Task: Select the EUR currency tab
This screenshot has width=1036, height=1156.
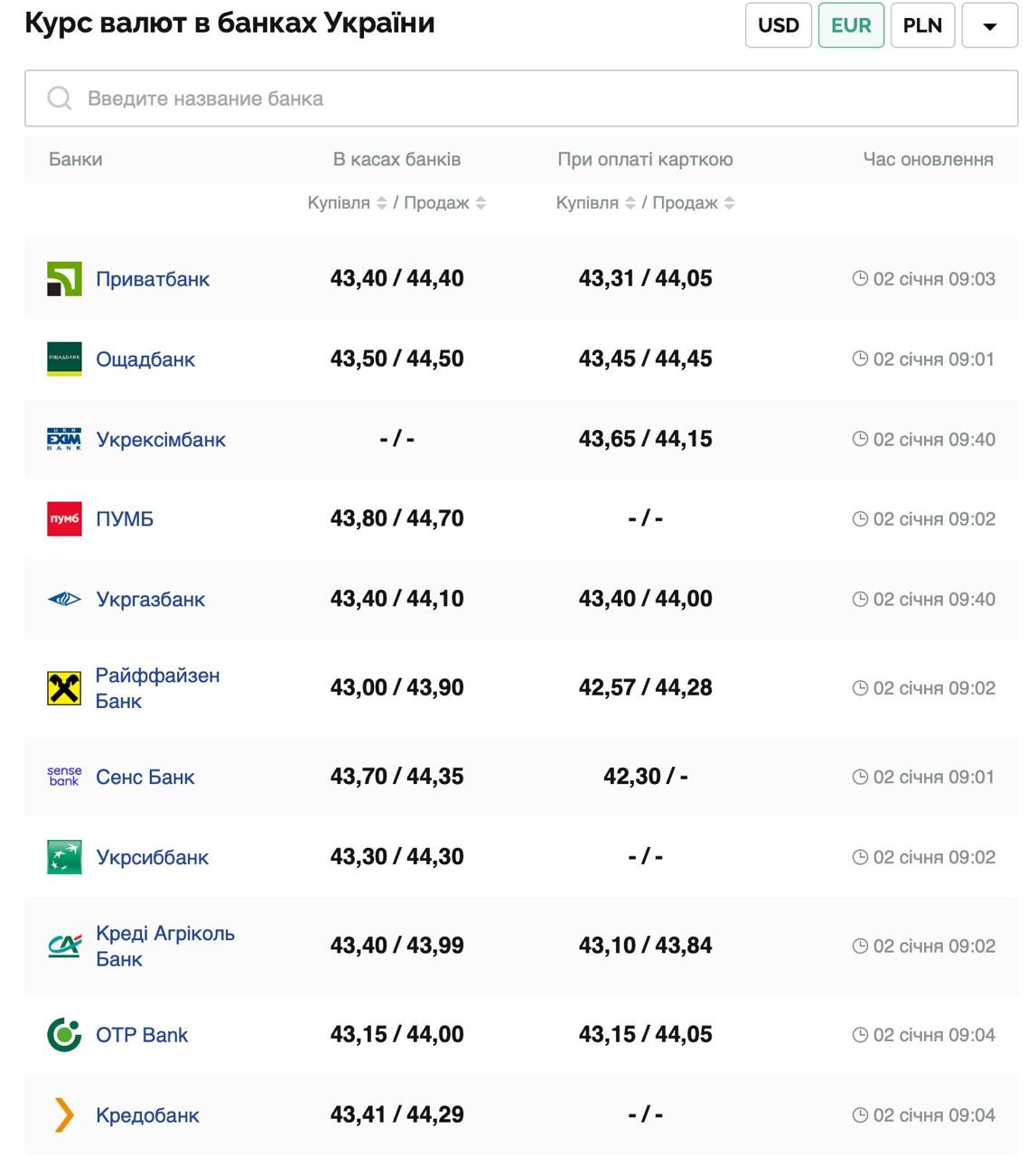Action: tap(851, 25)
